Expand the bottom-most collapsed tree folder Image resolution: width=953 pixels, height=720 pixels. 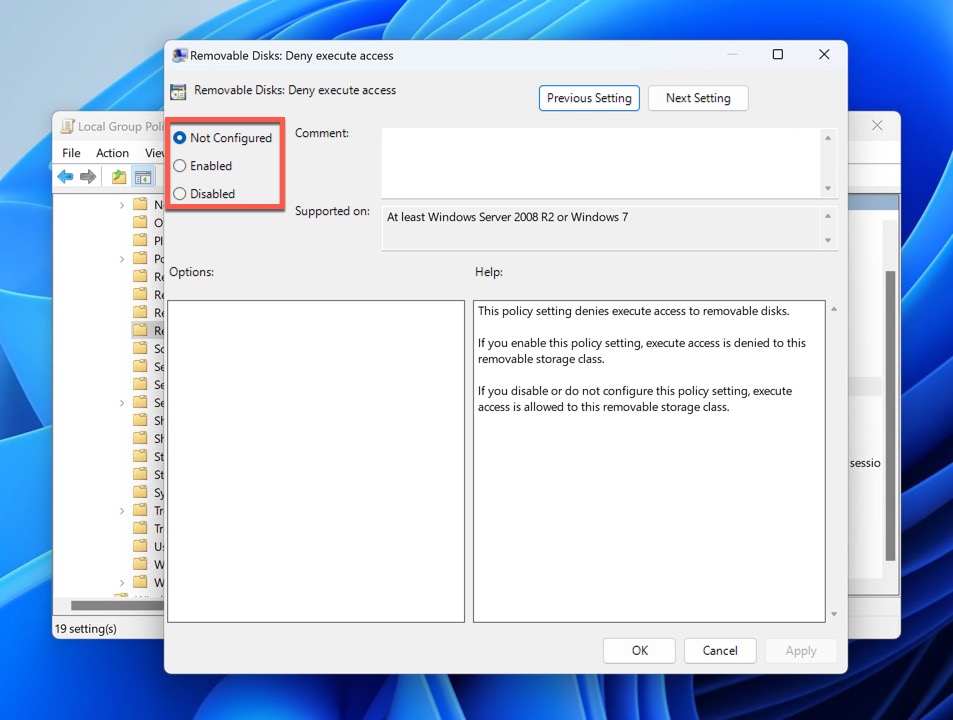[x=122, y=582]
